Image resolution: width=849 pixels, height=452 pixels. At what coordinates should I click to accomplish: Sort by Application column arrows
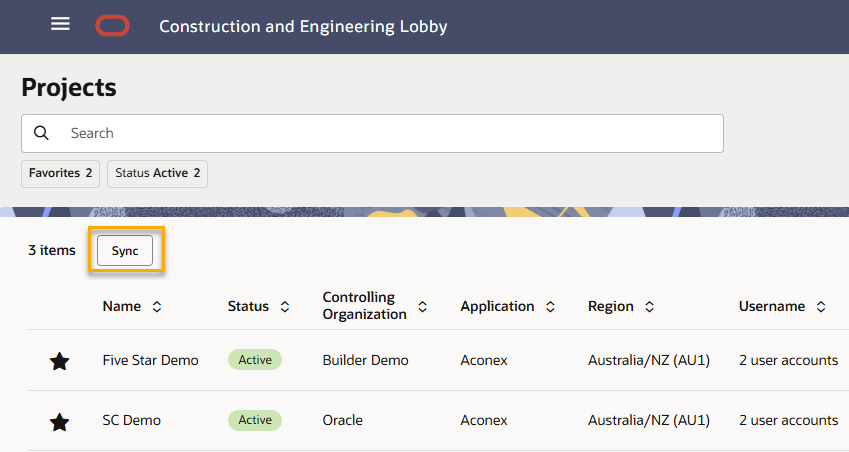550,307
